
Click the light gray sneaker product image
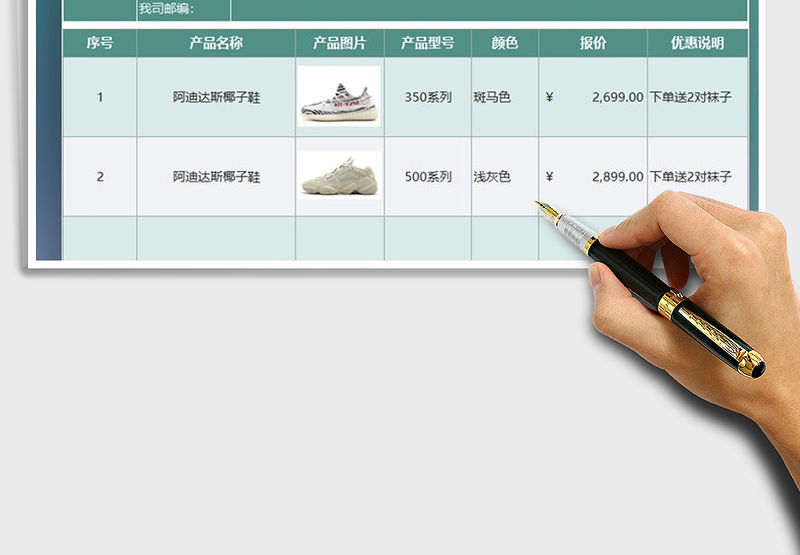click(340, 176)
